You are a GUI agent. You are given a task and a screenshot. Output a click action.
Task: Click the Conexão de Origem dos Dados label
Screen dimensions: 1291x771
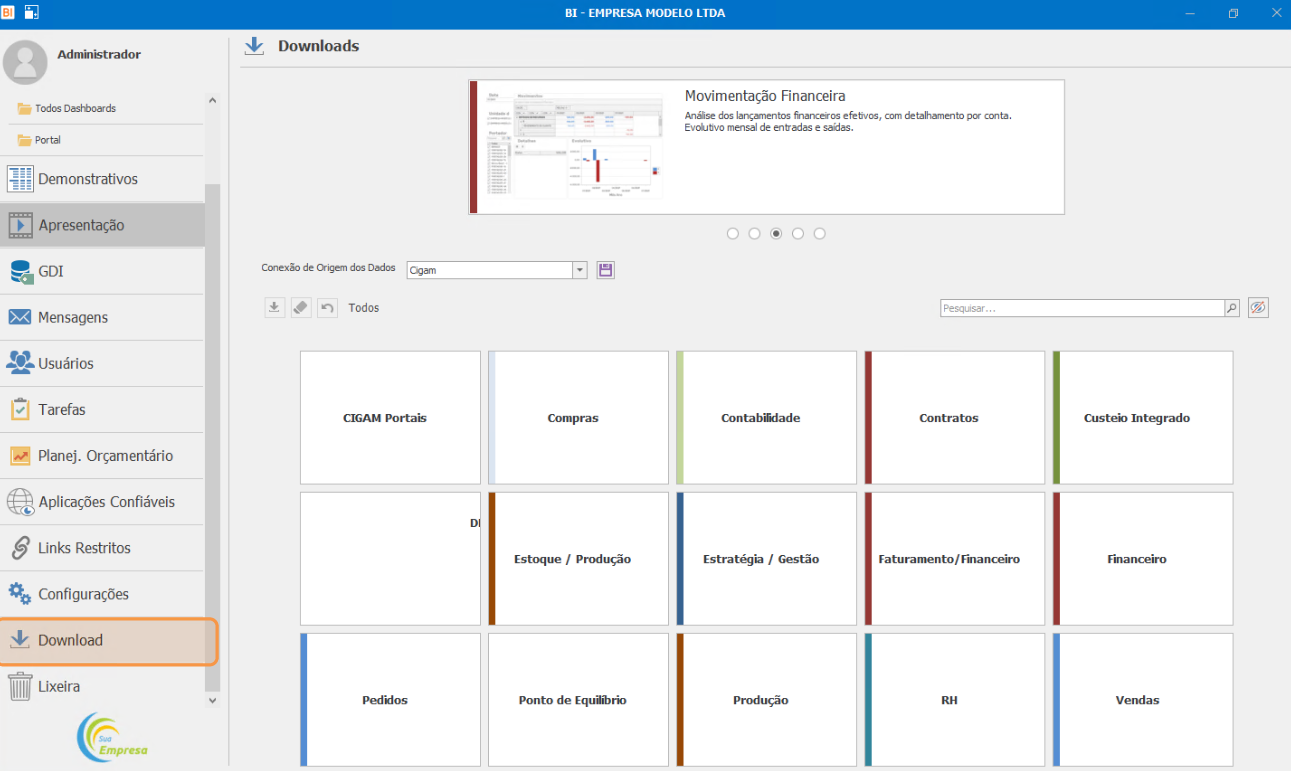pyautogui.click(x=328, y=268)
